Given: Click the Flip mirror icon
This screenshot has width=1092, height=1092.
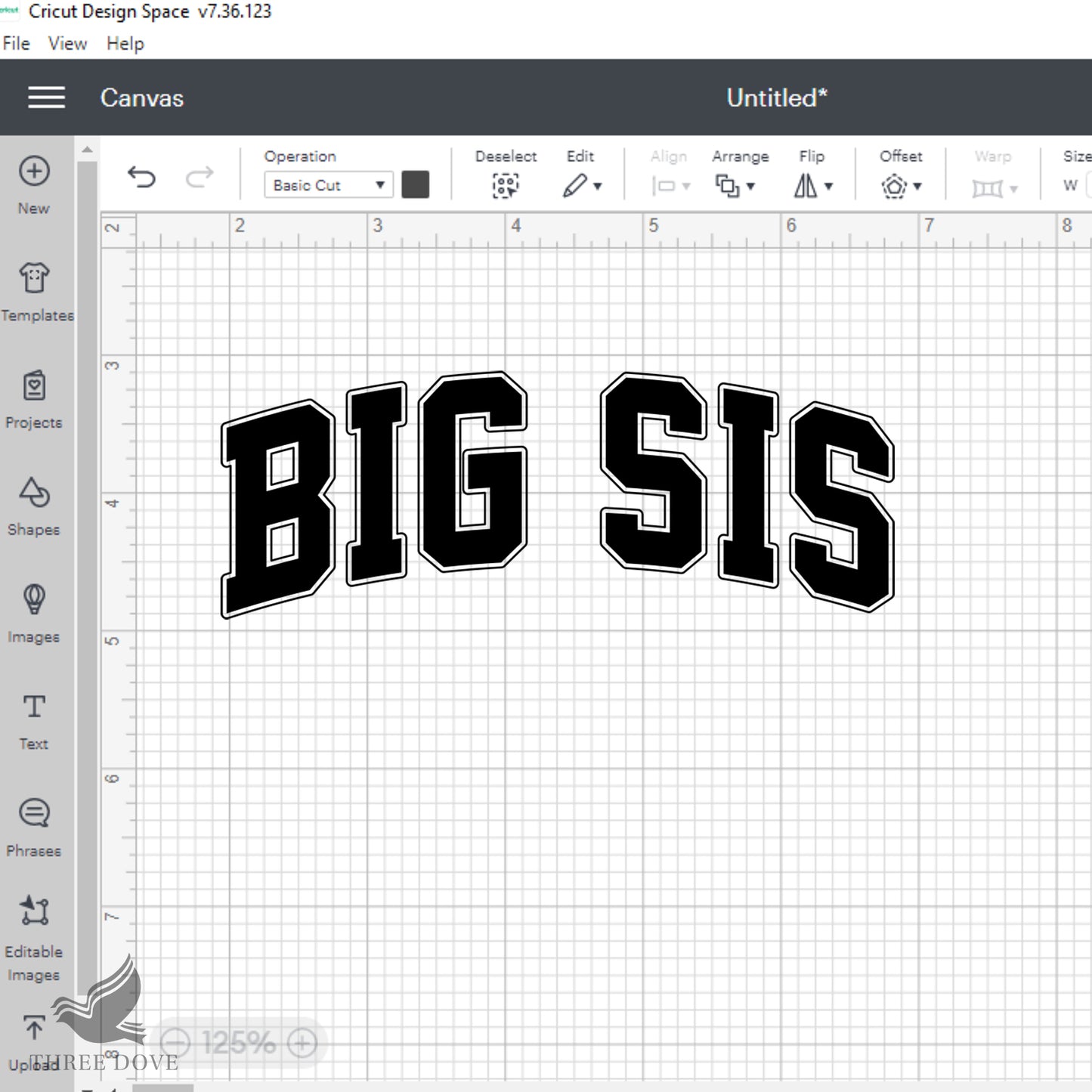Looking at the screenshot, I should pyautogui.click(x=806, y=185).
